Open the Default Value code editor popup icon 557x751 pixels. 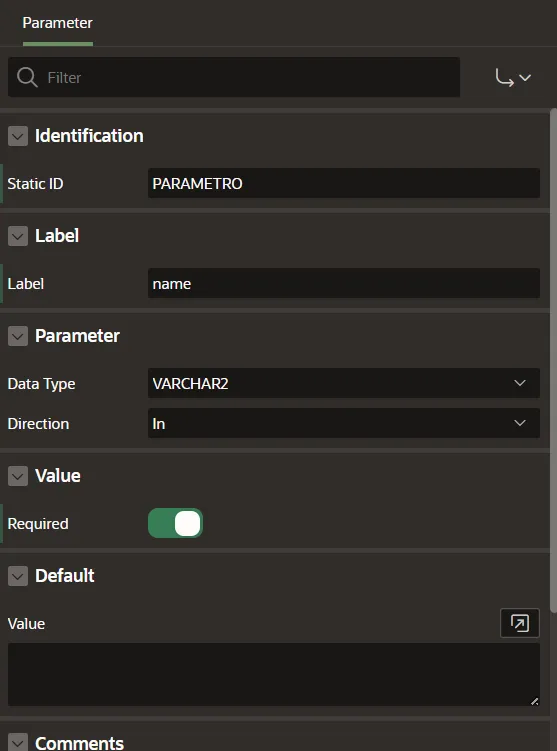(x=520, y=623)
